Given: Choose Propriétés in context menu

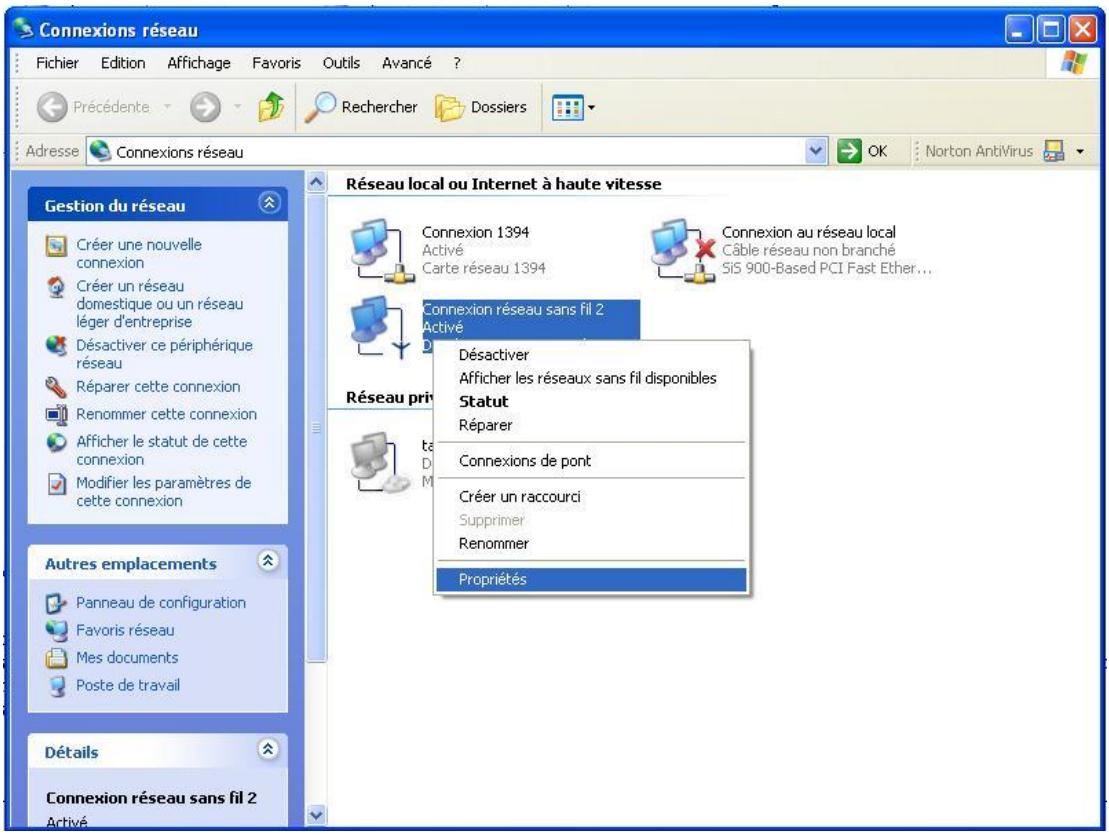Looking at the screenshot, I should pyautogui.click(x=591, y=579).
